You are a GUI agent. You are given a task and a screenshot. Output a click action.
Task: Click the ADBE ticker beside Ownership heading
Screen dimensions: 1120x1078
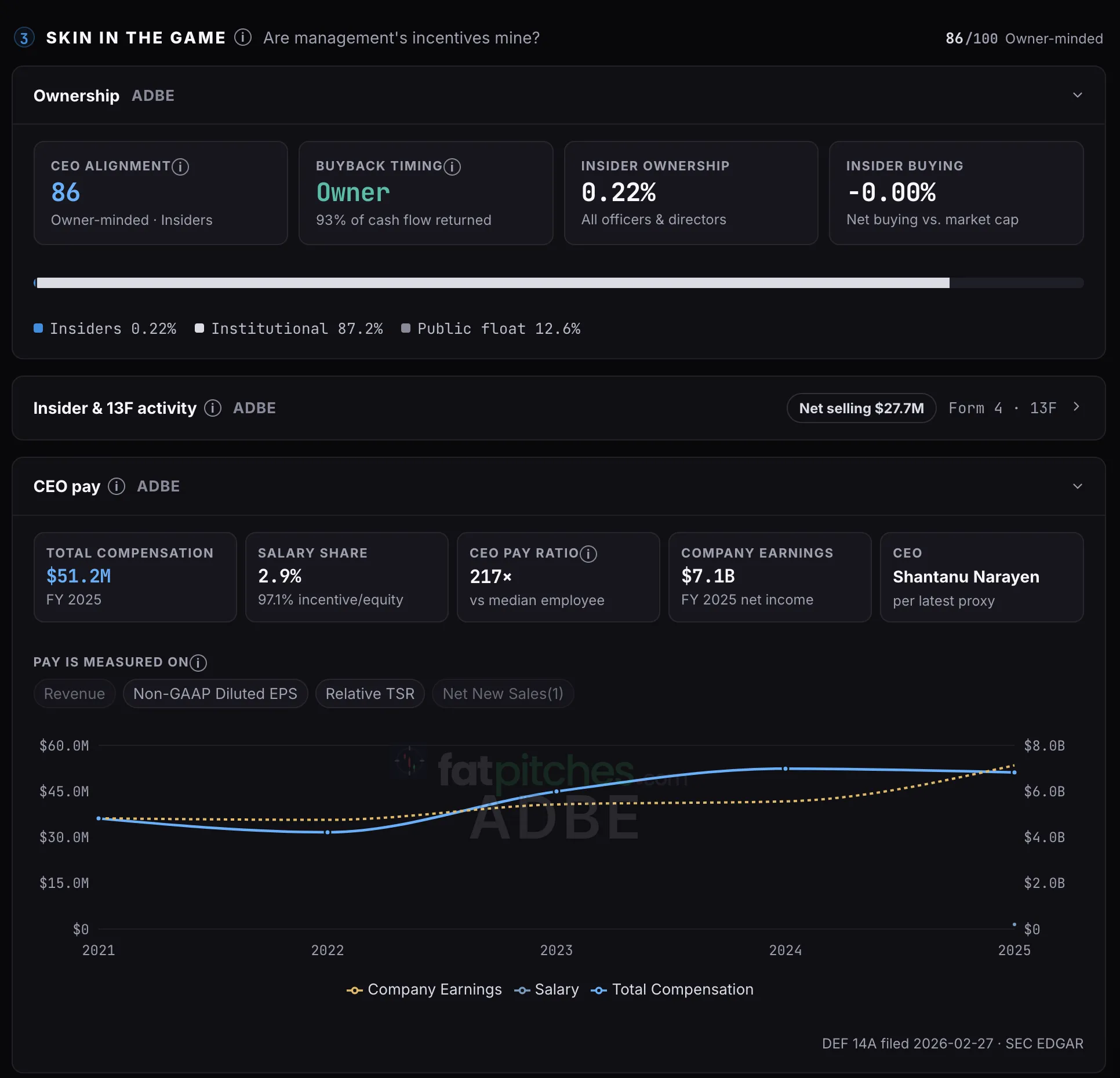click(153, 96)
